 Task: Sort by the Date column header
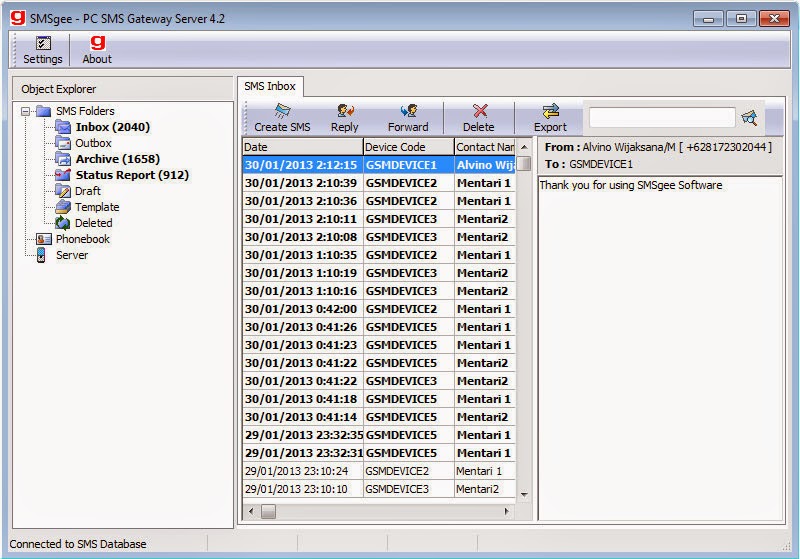point(303,147)
